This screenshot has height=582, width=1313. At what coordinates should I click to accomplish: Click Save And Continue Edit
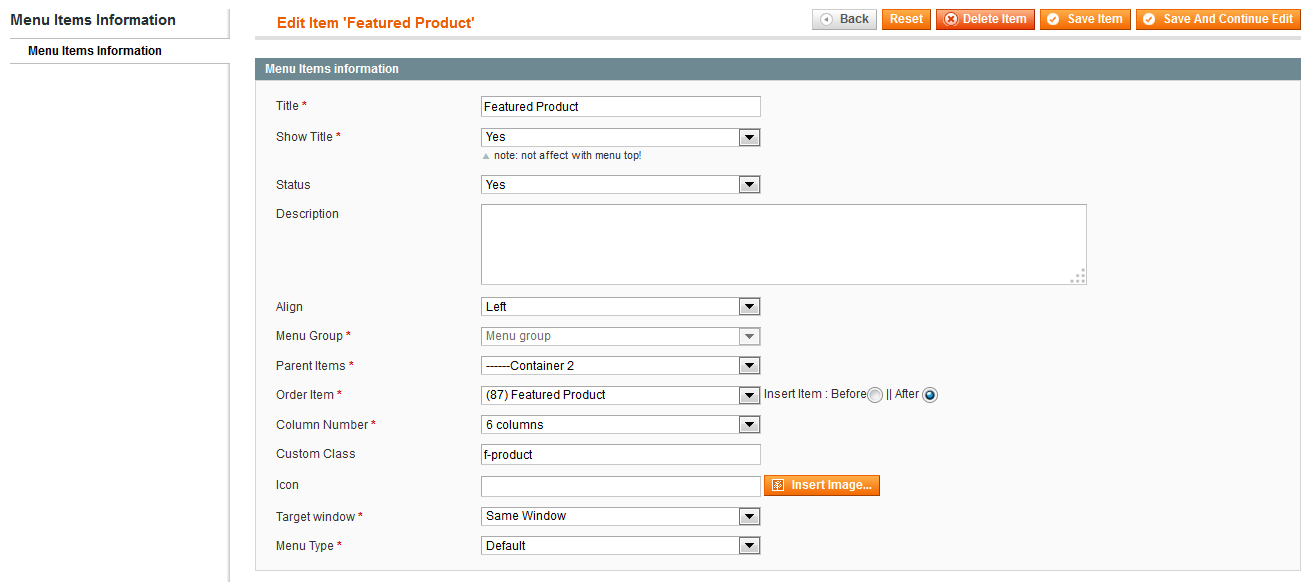click(x=1218, y=19)
